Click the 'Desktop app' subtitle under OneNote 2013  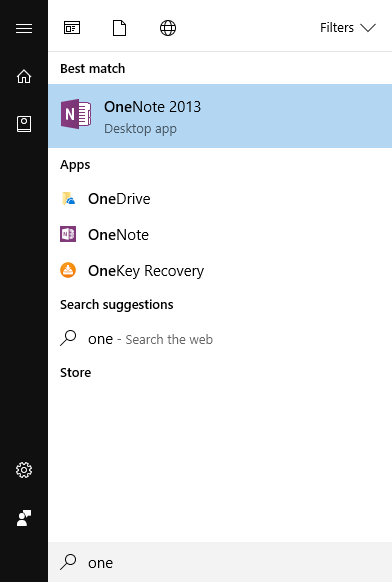(x=140, y=129)
